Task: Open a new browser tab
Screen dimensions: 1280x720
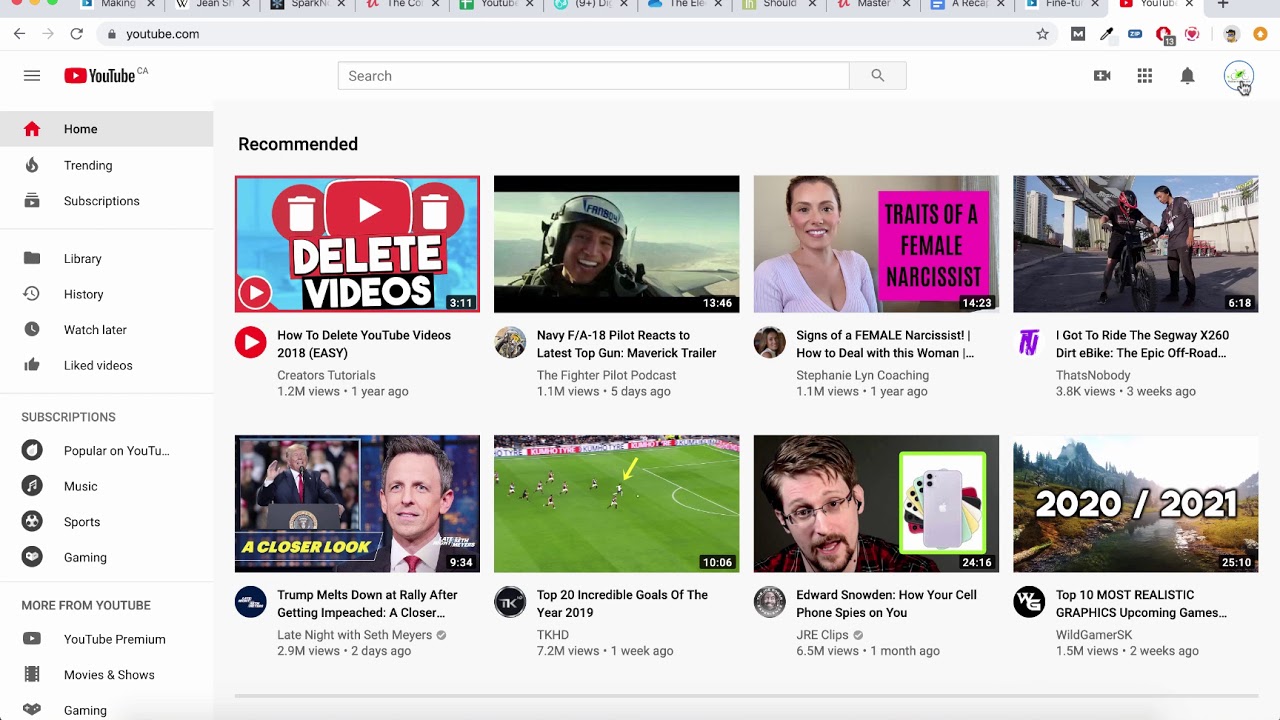Action: tap(1223, 5)
